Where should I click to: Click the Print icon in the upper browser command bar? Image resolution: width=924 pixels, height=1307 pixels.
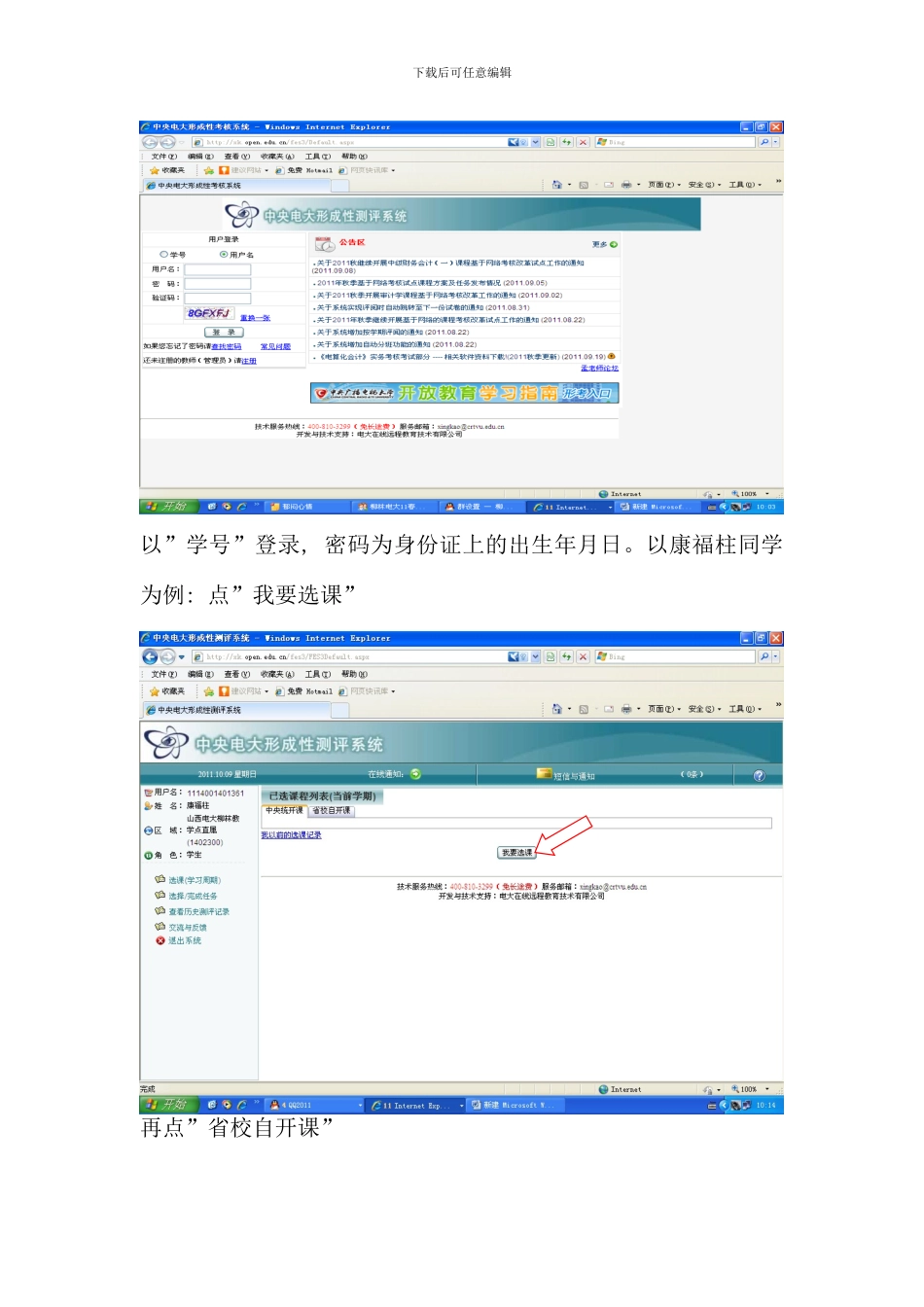(x=625, y=184)
